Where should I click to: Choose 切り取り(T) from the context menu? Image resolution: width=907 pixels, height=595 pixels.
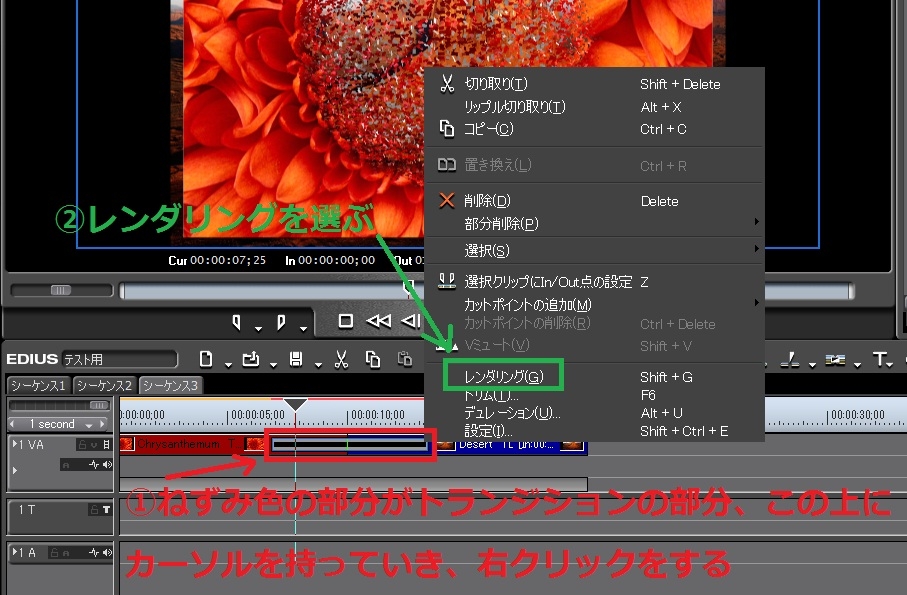[594, 84]
